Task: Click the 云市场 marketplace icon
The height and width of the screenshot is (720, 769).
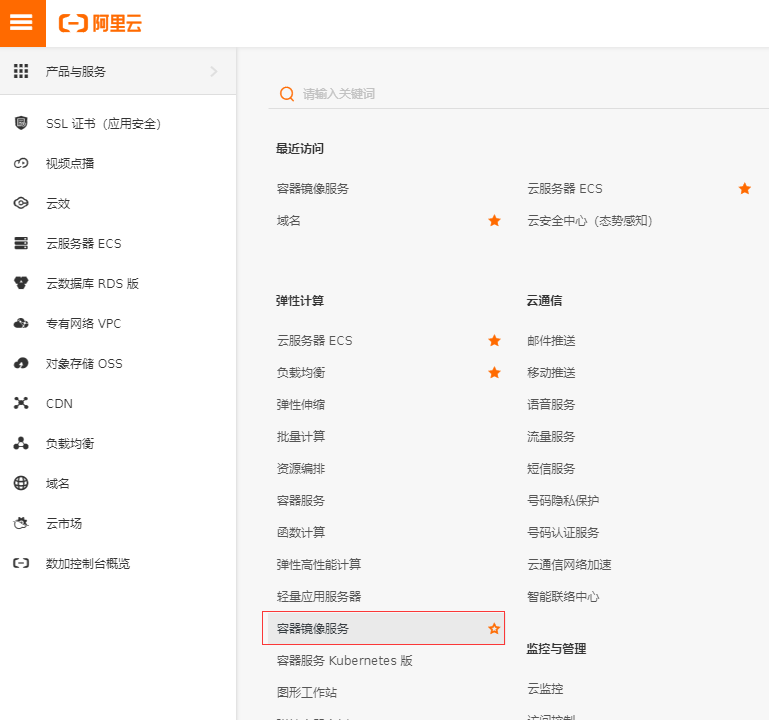Action: point(21,523)
